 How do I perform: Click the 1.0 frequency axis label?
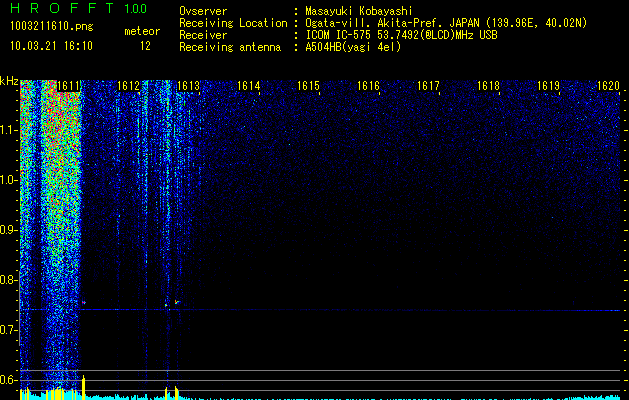click(8, 180)
